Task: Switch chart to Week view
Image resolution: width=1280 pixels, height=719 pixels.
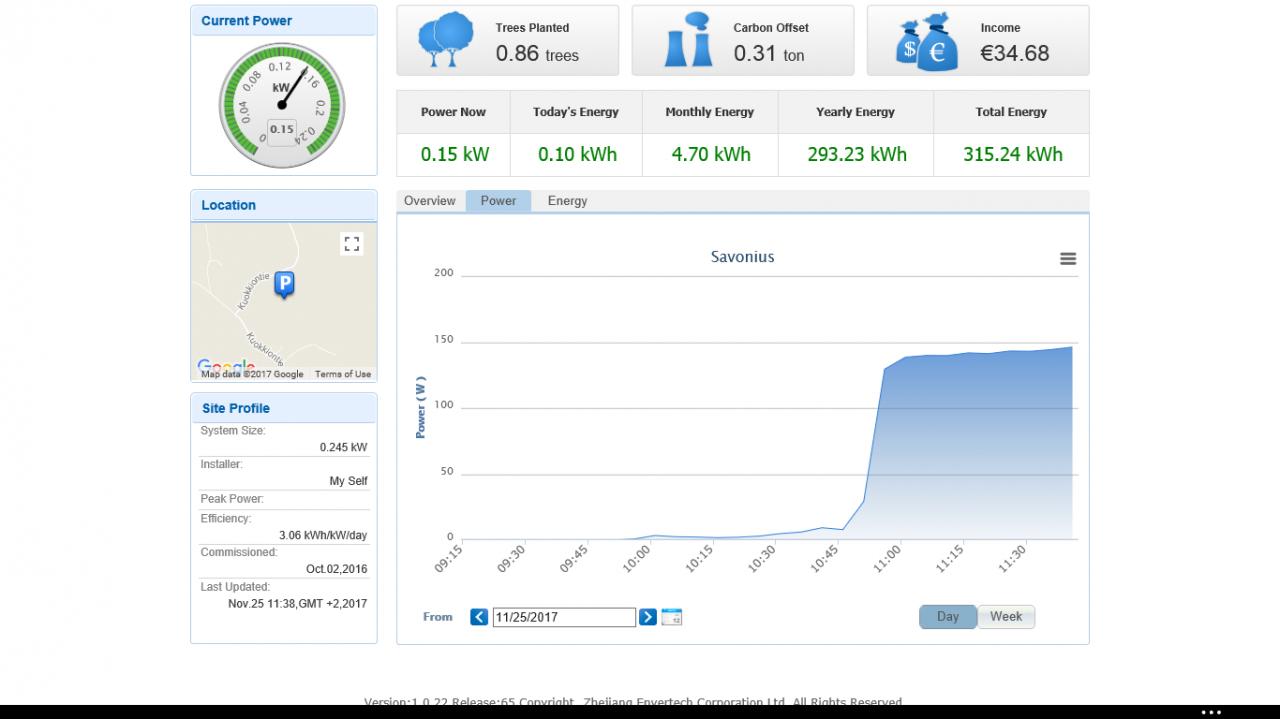Action: pyautogui.click(x=1006, y=617)
